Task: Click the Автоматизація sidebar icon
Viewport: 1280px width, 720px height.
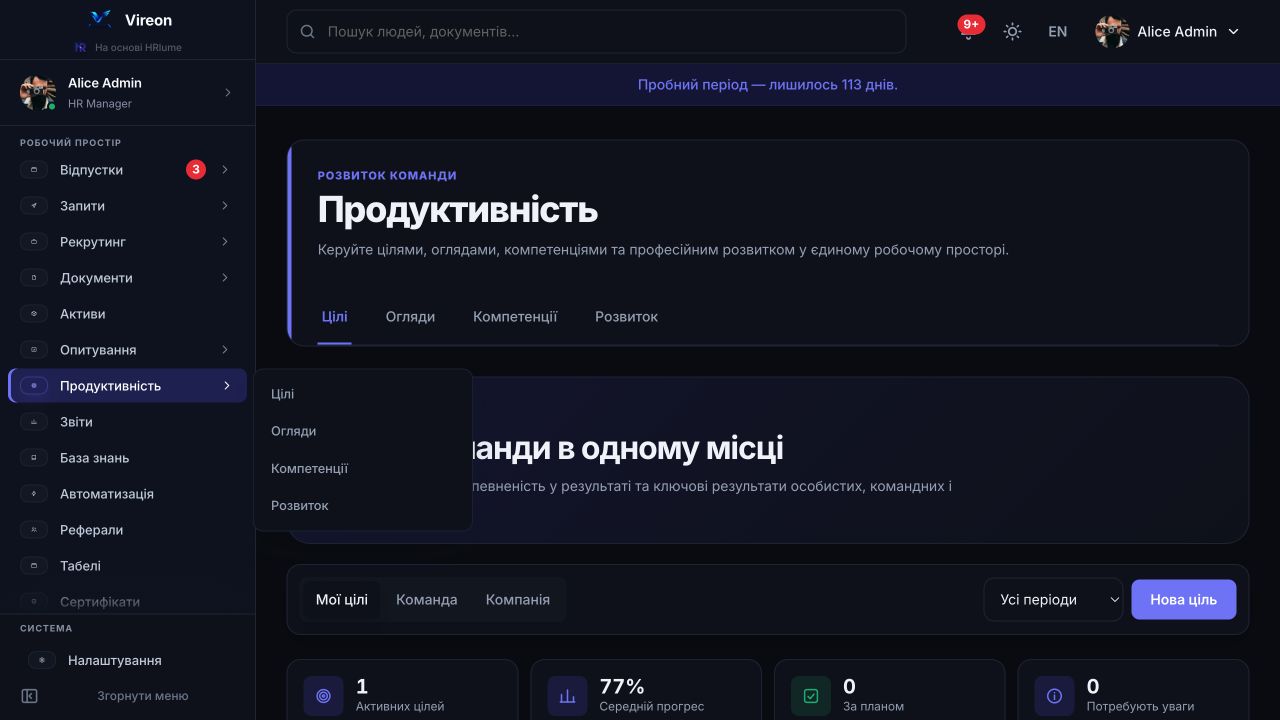Action: 34,494
